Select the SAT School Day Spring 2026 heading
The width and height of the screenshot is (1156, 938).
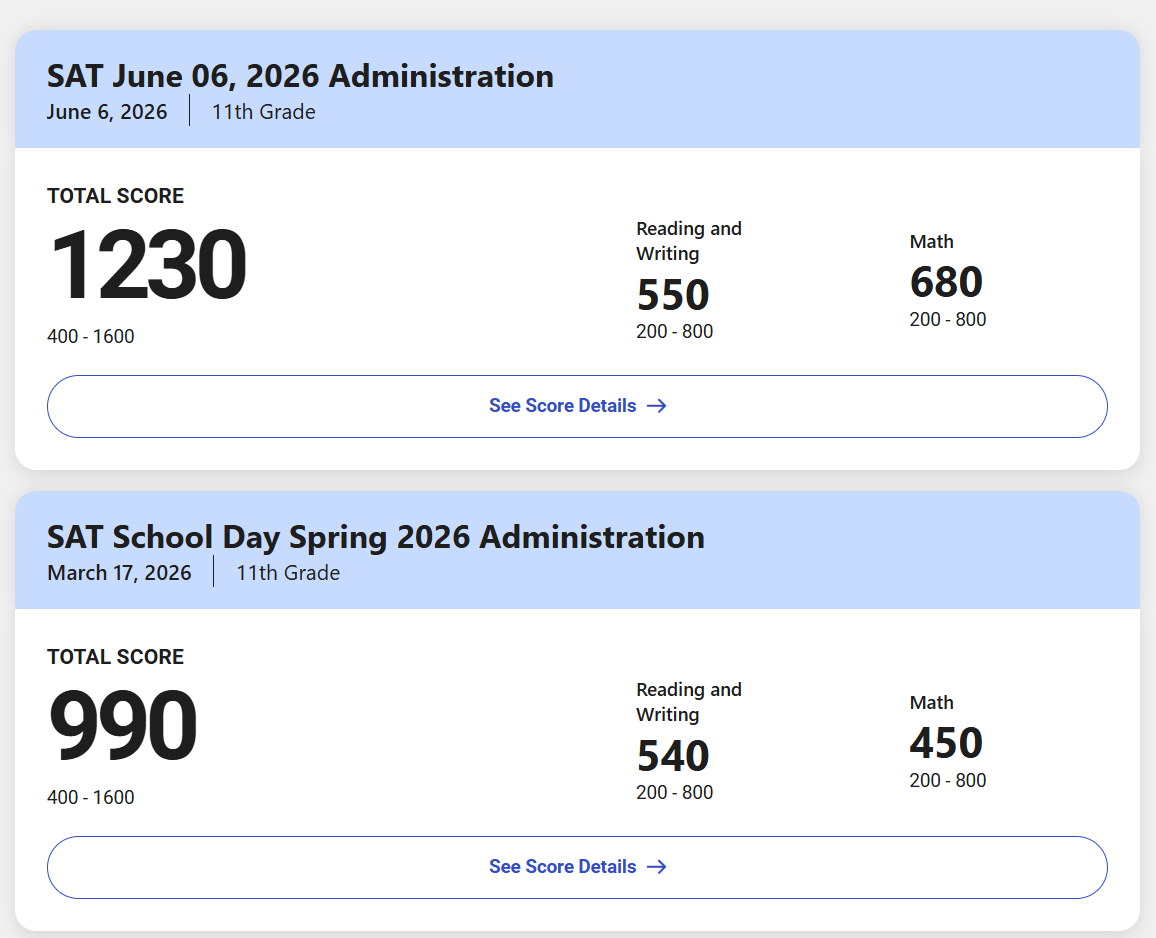376,538
